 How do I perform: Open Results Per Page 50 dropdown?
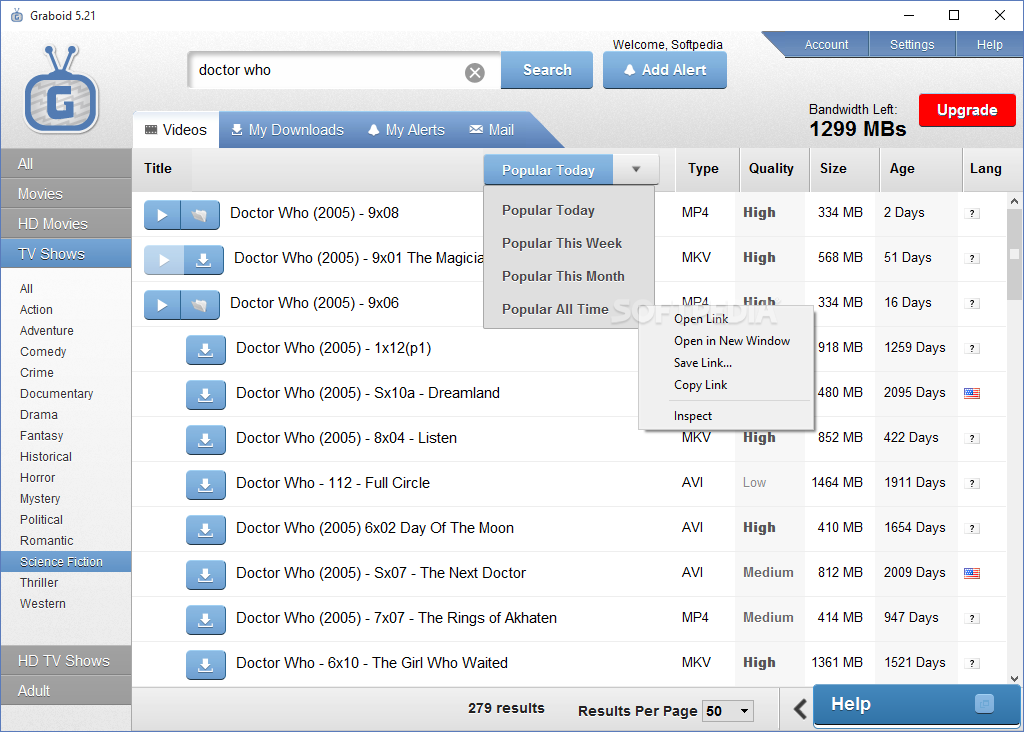[x=728, y=711]
